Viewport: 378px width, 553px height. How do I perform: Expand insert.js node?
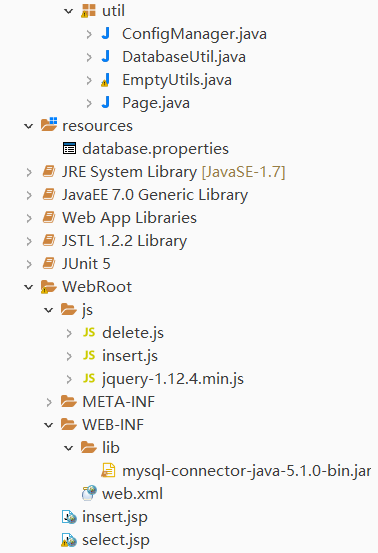coord(69,356)
